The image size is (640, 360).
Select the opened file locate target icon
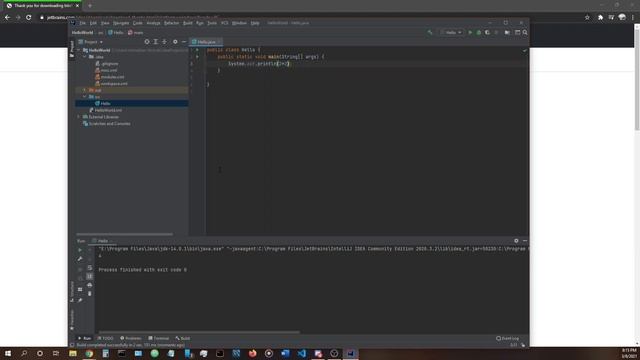coord(147,42)
